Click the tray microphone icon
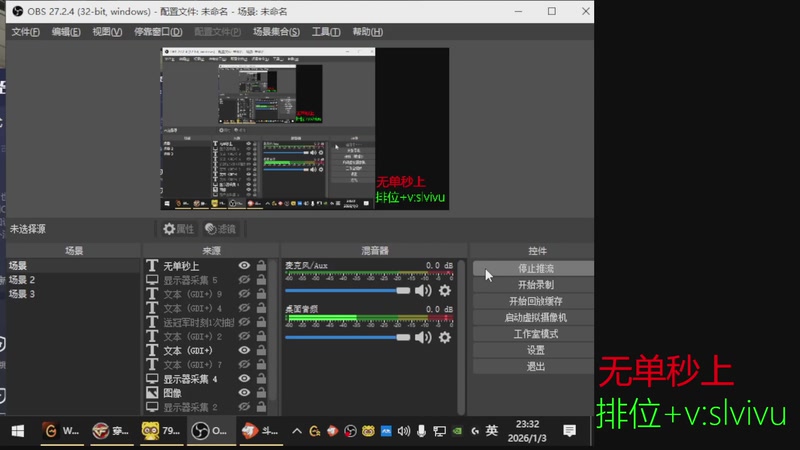 421,432
